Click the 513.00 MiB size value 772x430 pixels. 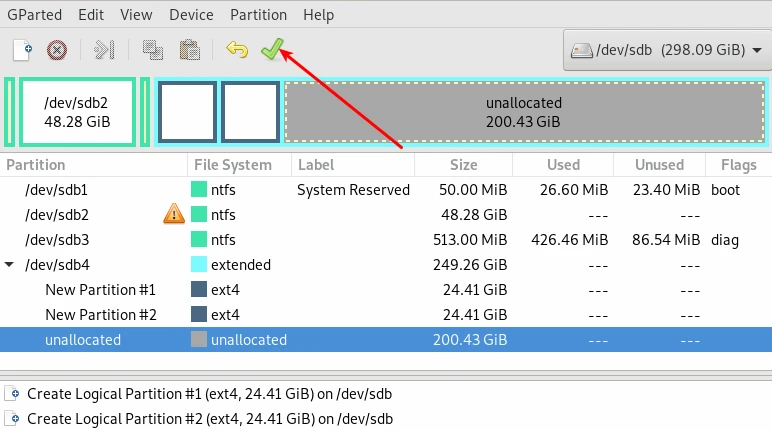coord(470,240)
